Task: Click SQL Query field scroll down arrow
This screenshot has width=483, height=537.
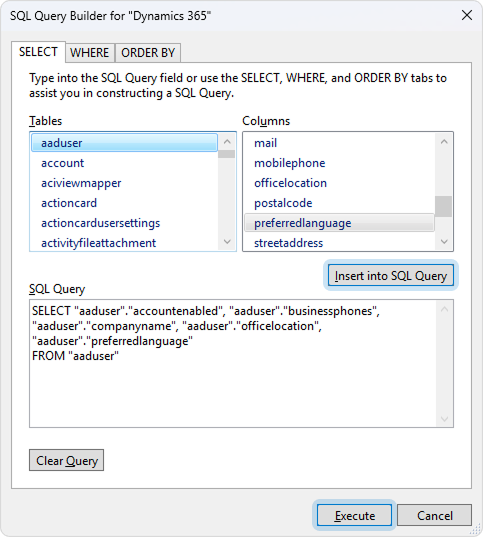Action: coord(444,419)
